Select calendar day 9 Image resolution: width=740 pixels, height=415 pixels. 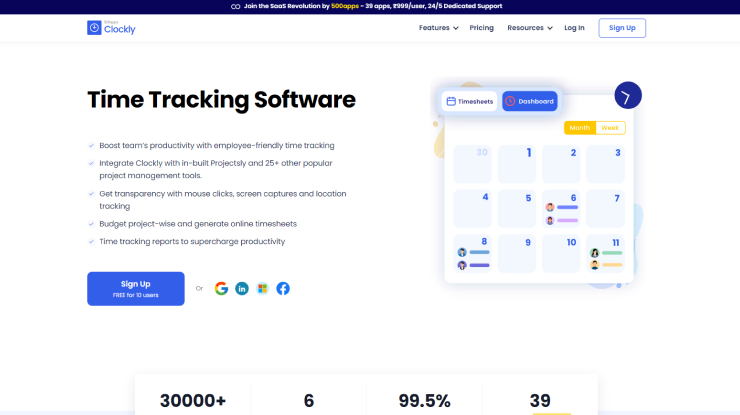tap(517, 254)
